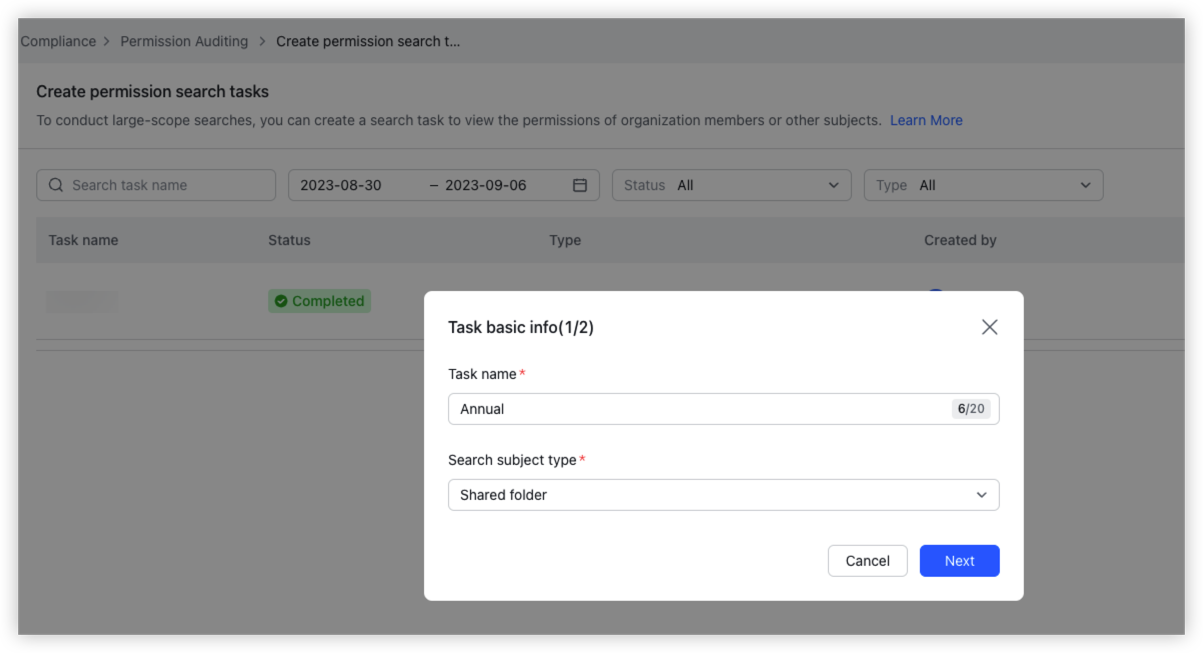Click the Compliance breadcrumb item
The image size is (1203, 653).
click(58, 41)
